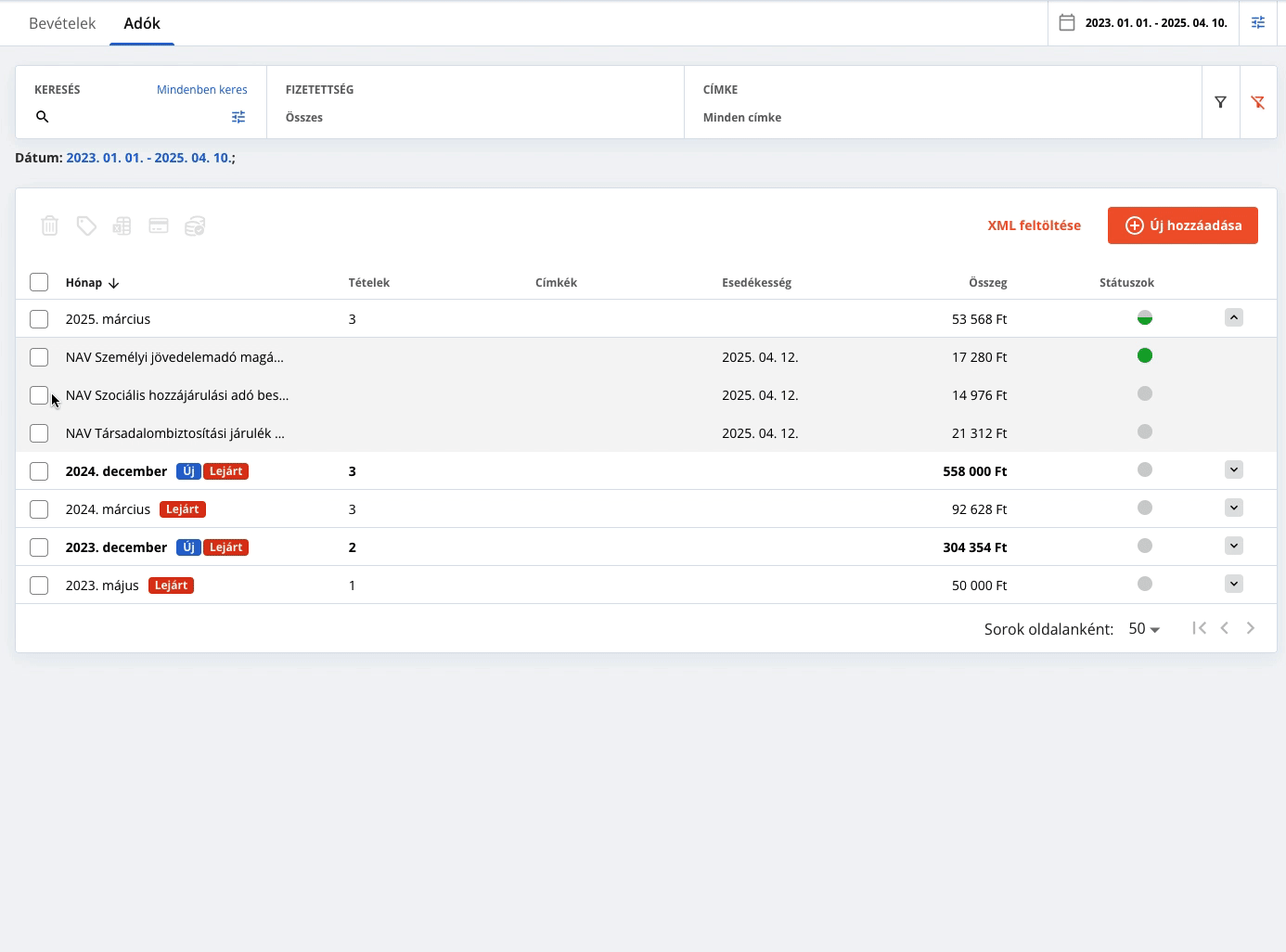Switch to the Bevételek tab

coord(62,23)
